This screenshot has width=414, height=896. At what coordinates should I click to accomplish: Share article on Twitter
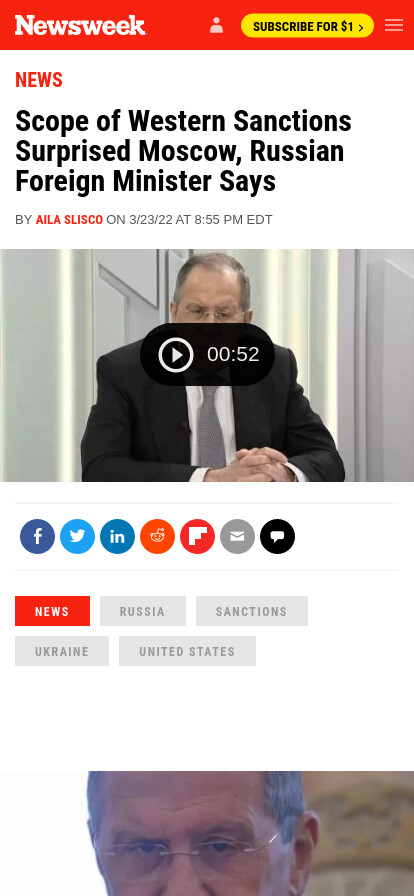[77, 537]
